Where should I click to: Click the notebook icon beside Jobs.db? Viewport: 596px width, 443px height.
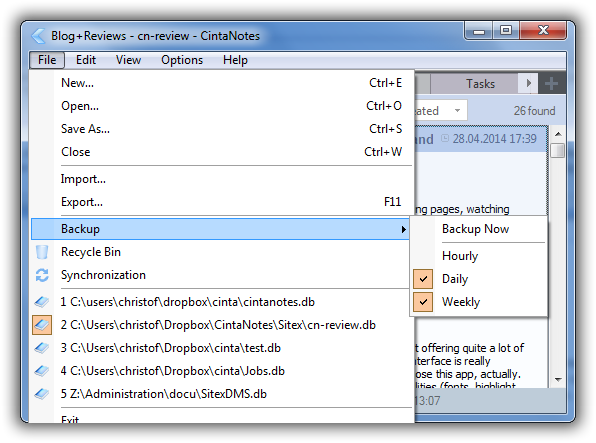[42, 371]
